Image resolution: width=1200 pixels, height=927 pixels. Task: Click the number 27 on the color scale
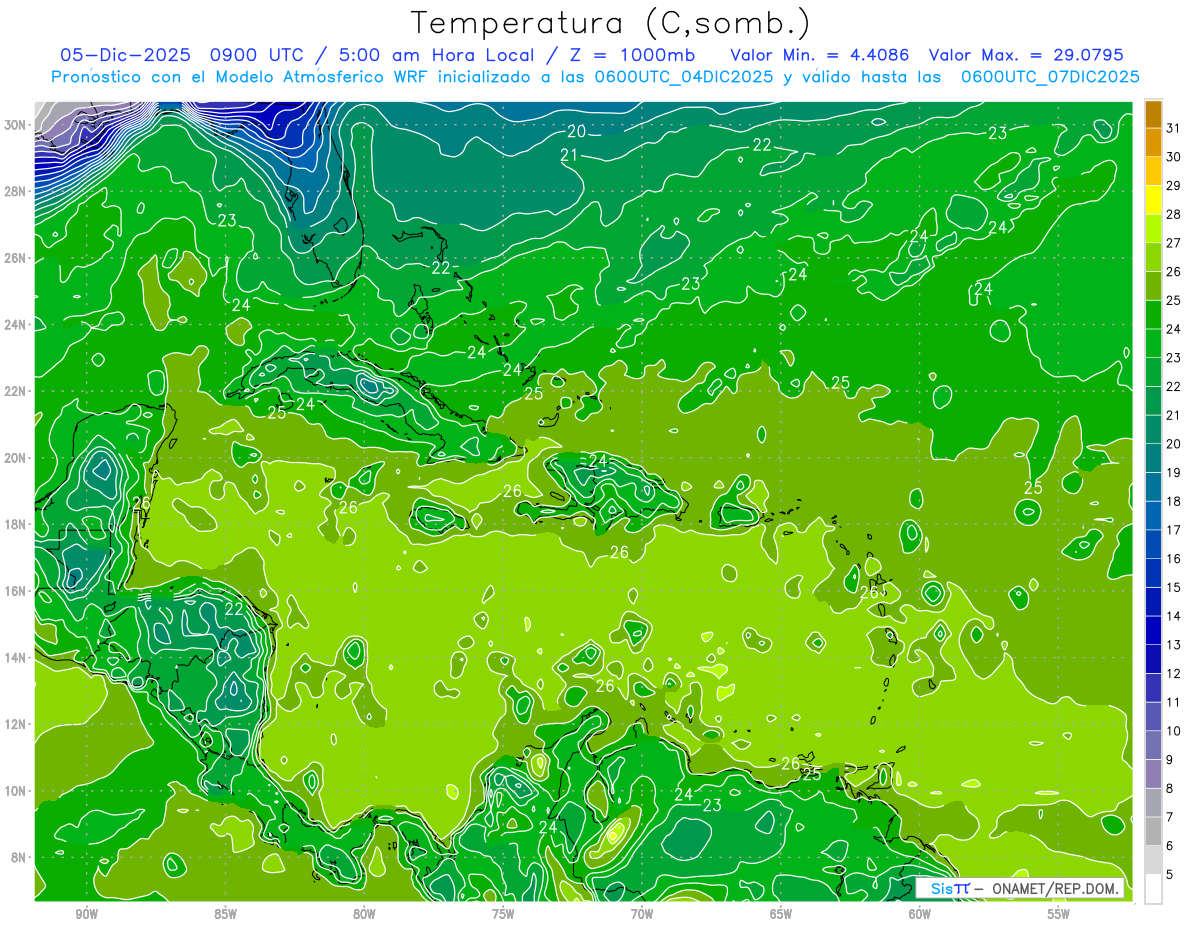tap(1174, 242)
